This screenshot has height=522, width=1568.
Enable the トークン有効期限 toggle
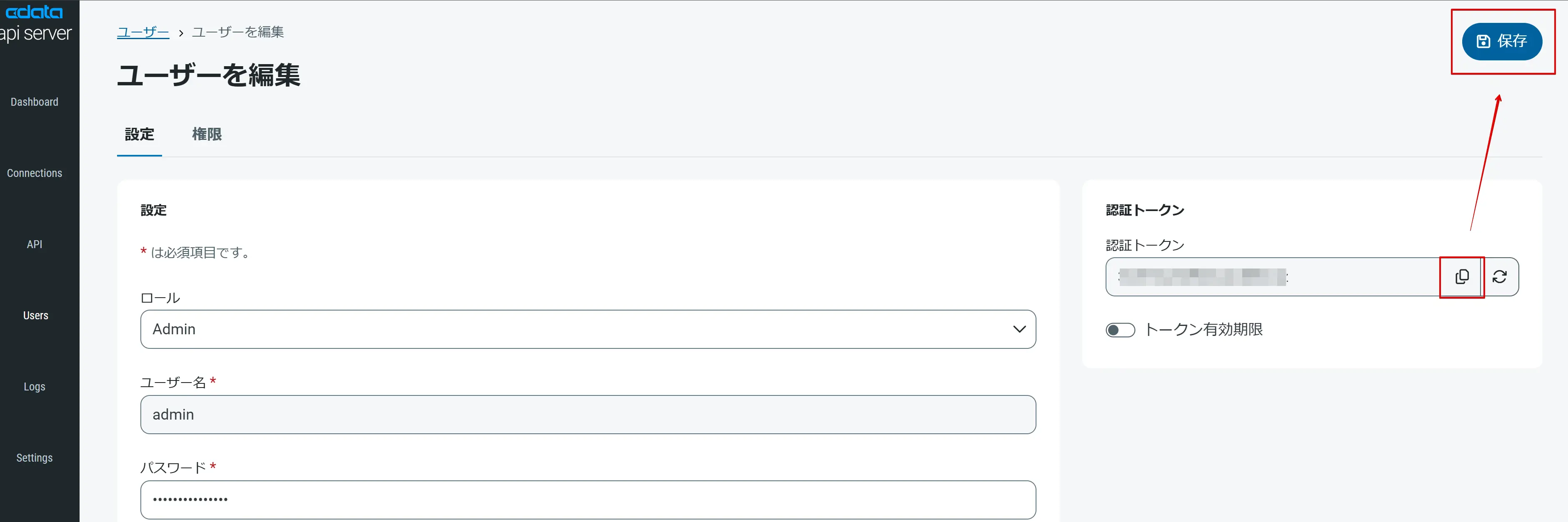click(x=1120, y=330)
